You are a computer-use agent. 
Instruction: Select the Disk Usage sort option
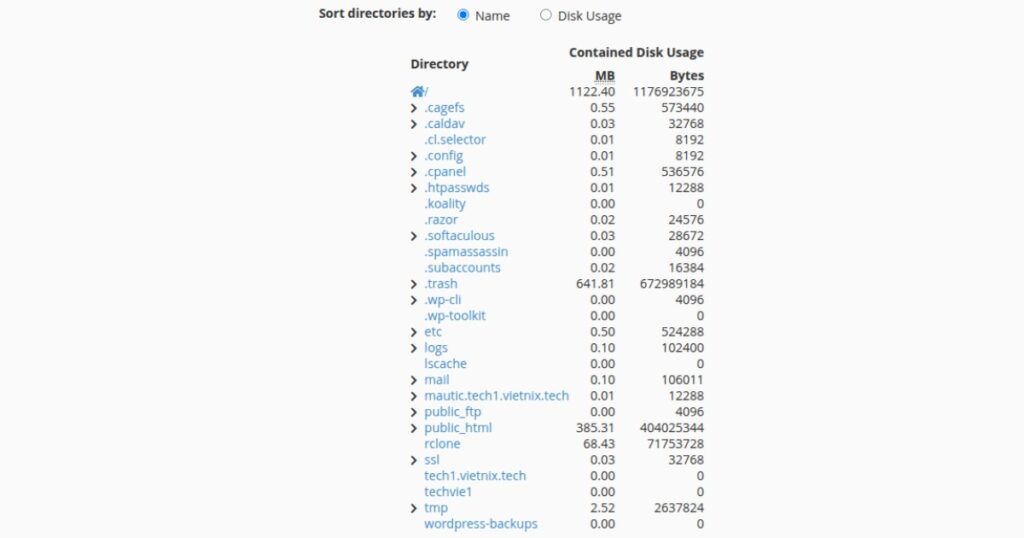coord(546,15)
